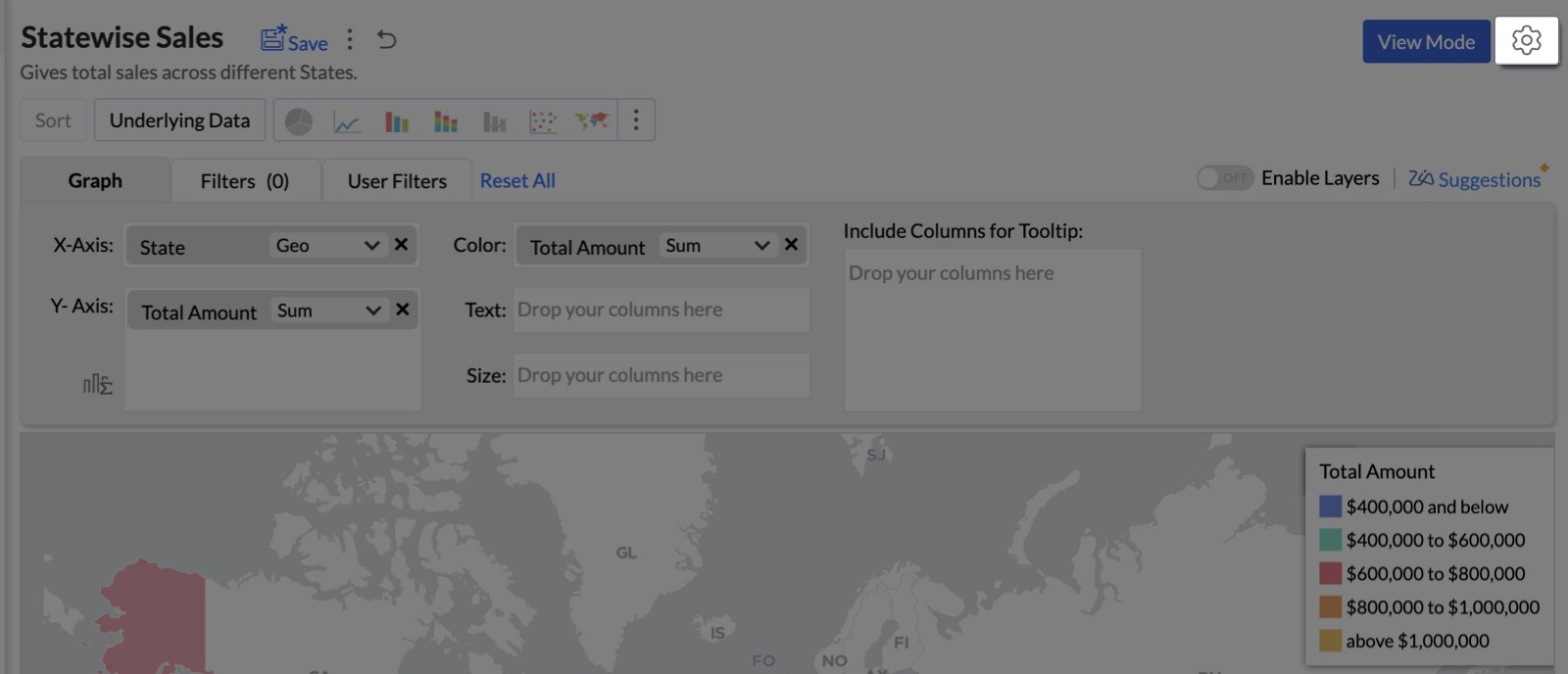Select the geo map chart icon
Screen dimensions: 1568x674
pyautogui.click(x=591, y=121)
